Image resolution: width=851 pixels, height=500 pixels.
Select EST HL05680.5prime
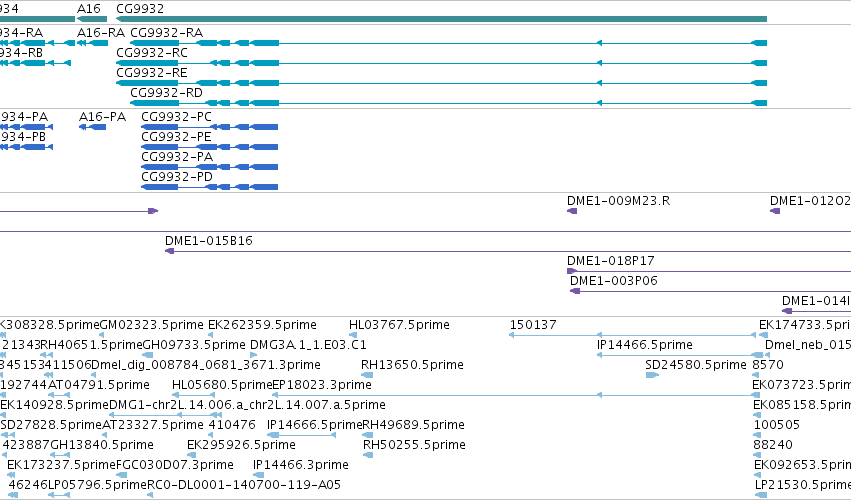(x=222, y=385)
